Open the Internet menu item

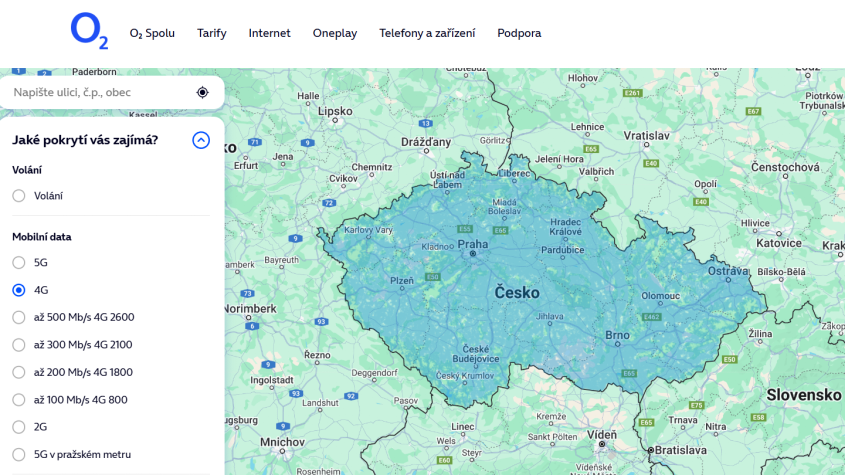coord(270,33)
